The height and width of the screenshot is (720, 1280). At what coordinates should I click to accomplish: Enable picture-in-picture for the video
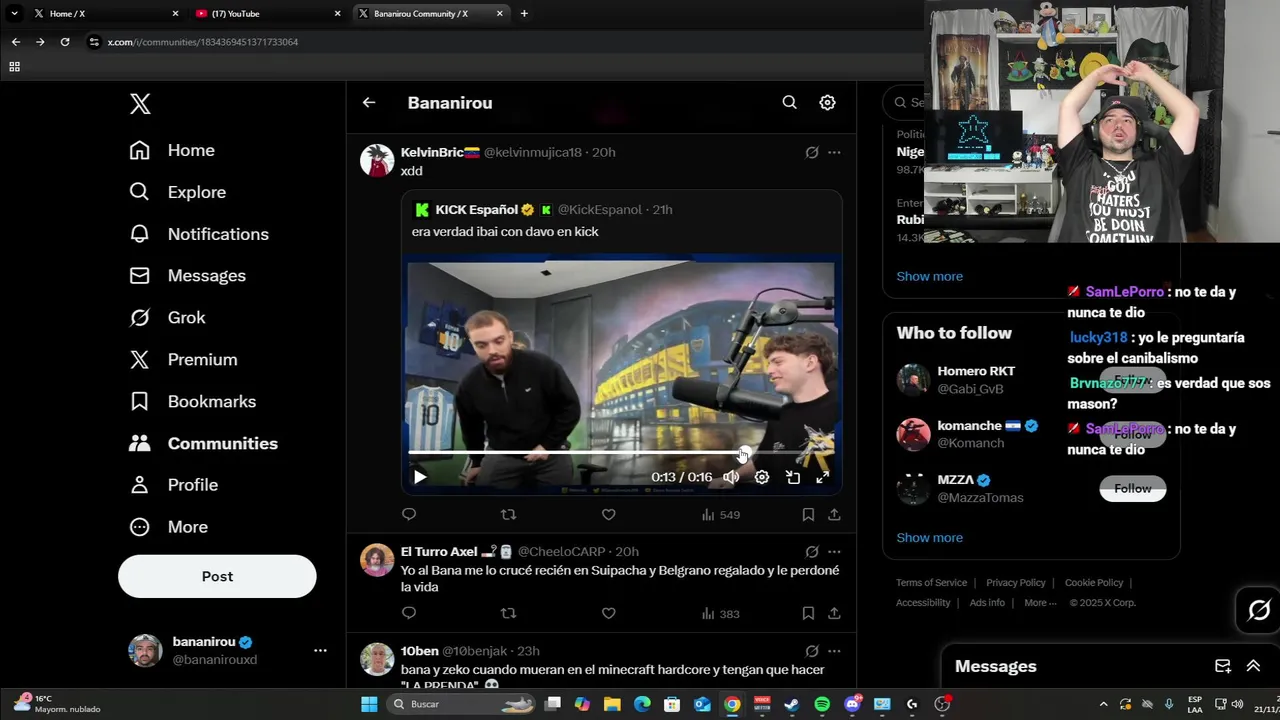pos(792,477)
